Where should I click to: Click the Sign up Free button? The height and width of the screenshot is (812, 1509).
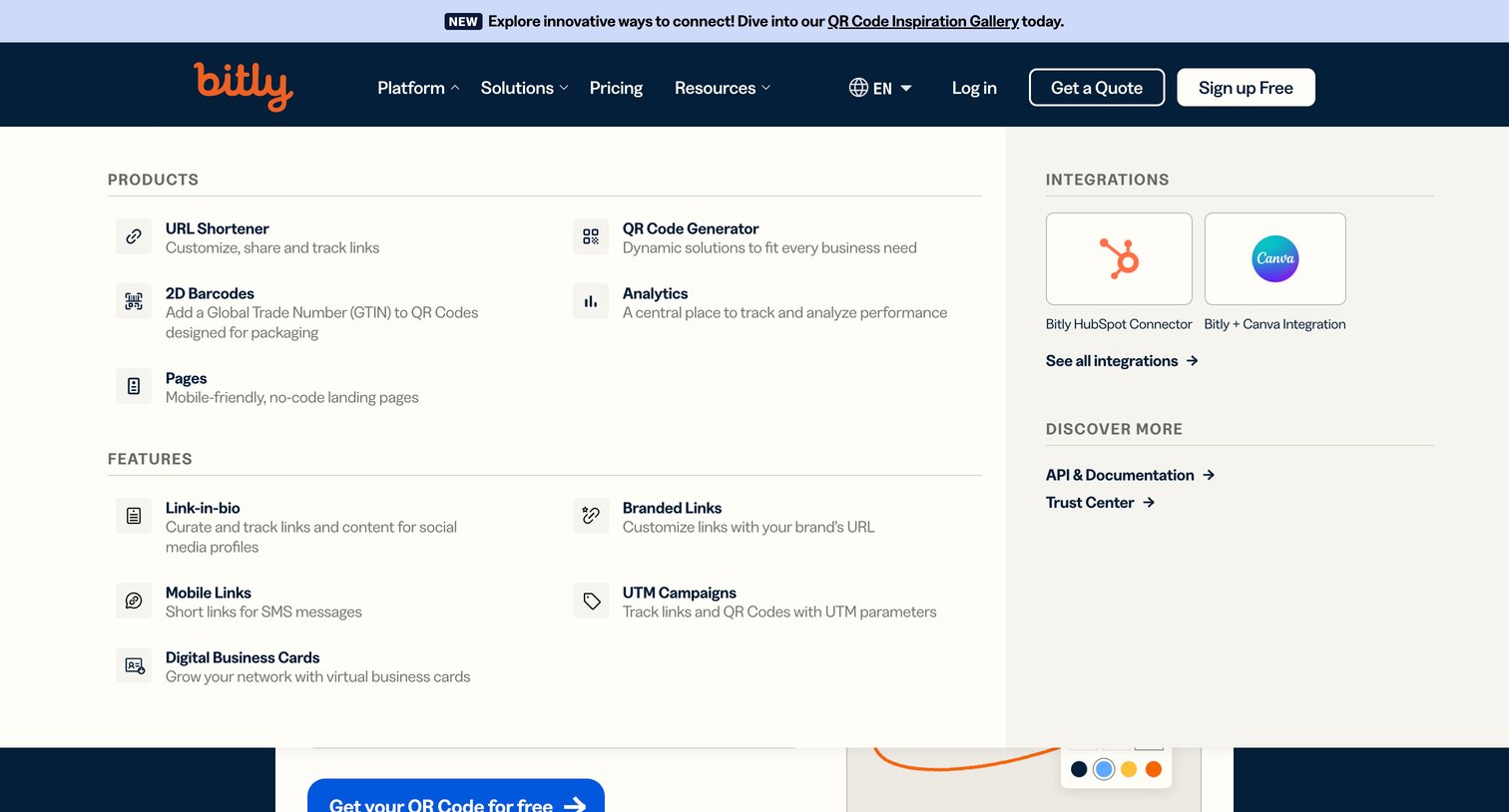point(1246,88)
